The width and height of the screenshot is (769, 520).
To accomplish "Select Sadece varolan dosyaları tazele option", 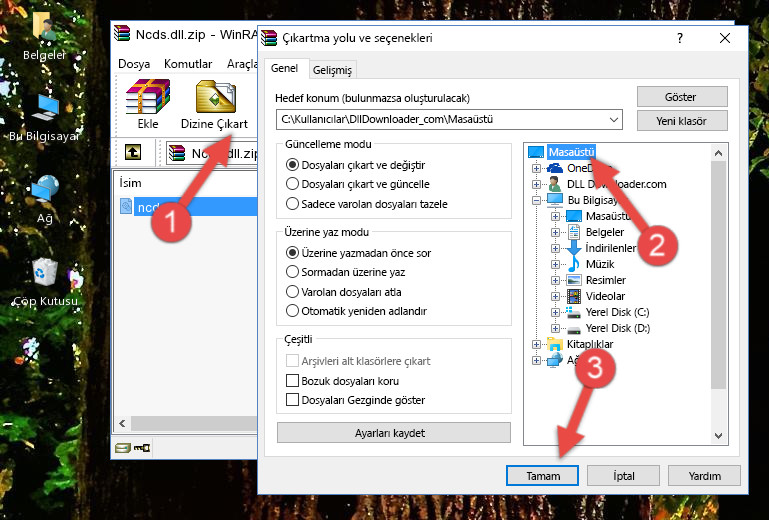I will pos(292,204).
